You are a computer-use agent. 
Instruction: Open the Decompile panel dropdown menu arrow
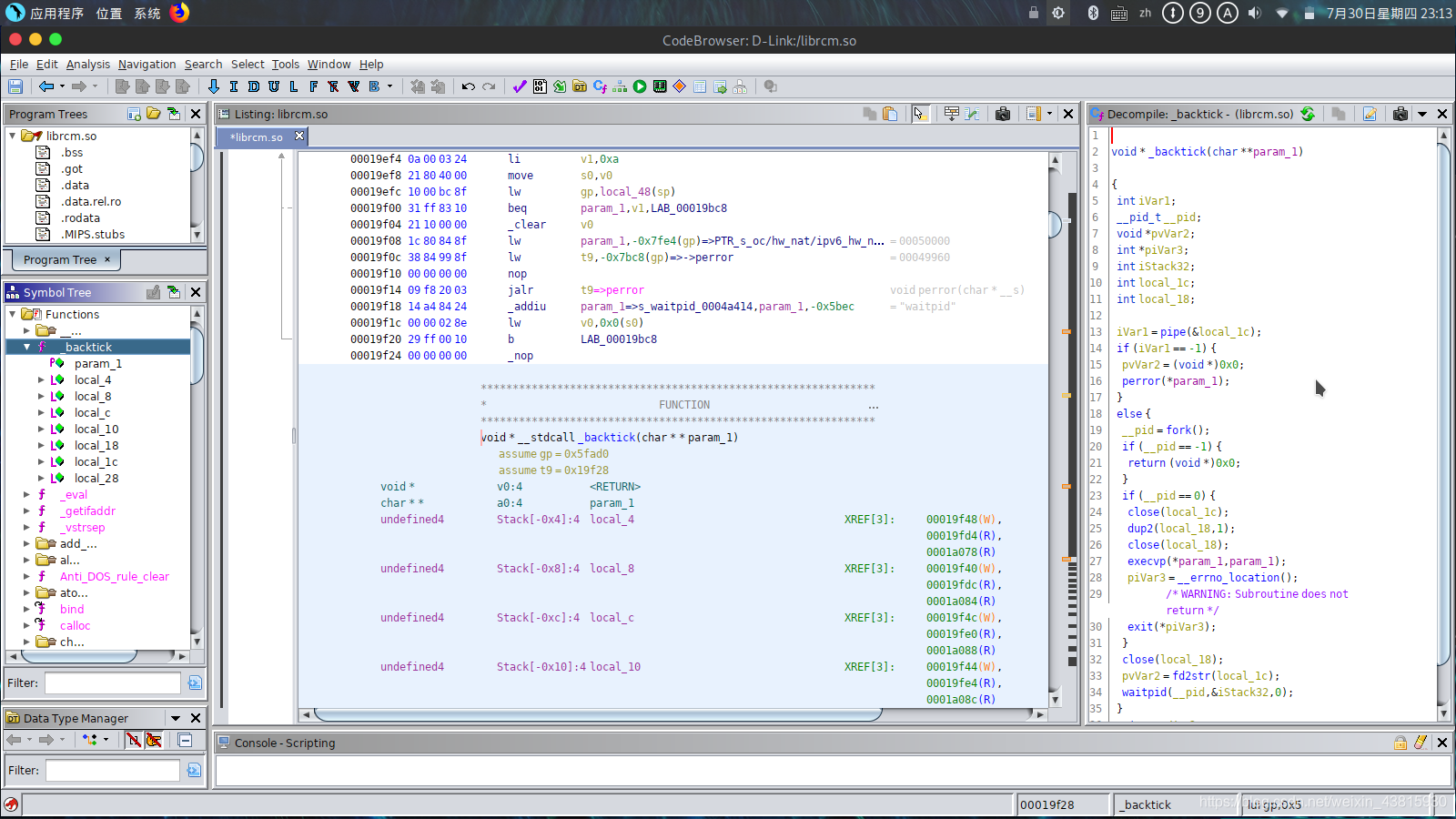1422,114
